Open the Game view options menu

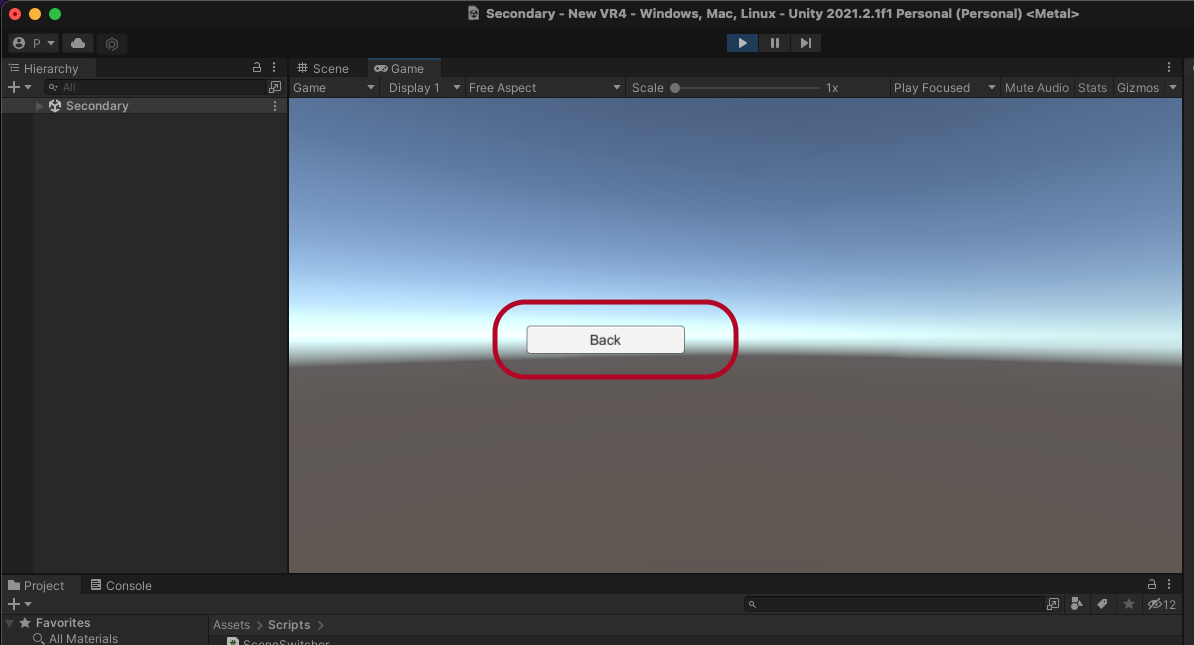coord(1169,68)
